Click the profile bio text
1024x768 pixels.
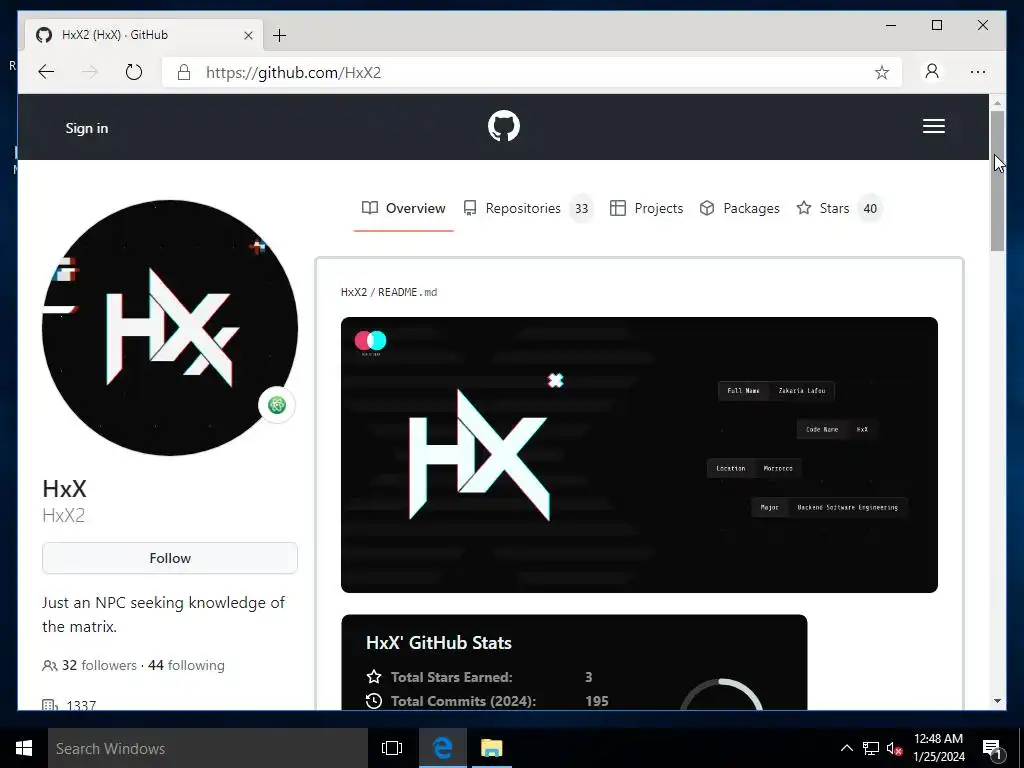click(x=163, y=615)
